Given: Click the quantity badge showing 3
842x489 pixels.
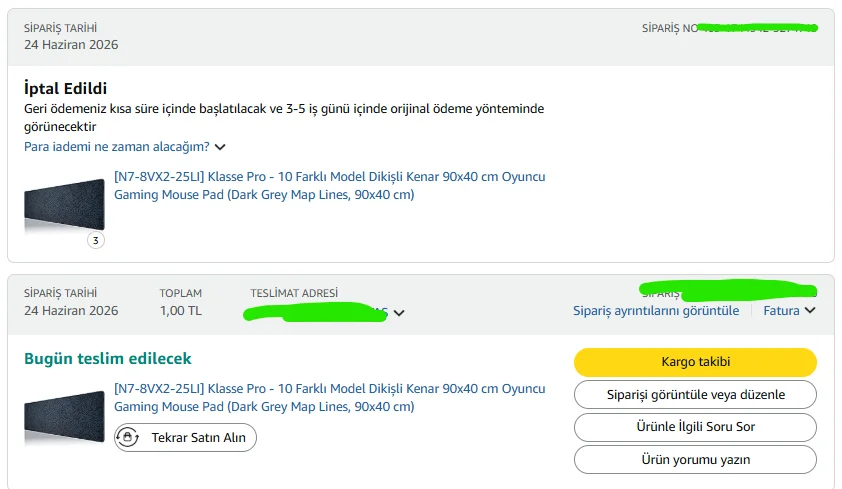Looking at the screenshot, I should pyautogui.click(x=96, y=240).
